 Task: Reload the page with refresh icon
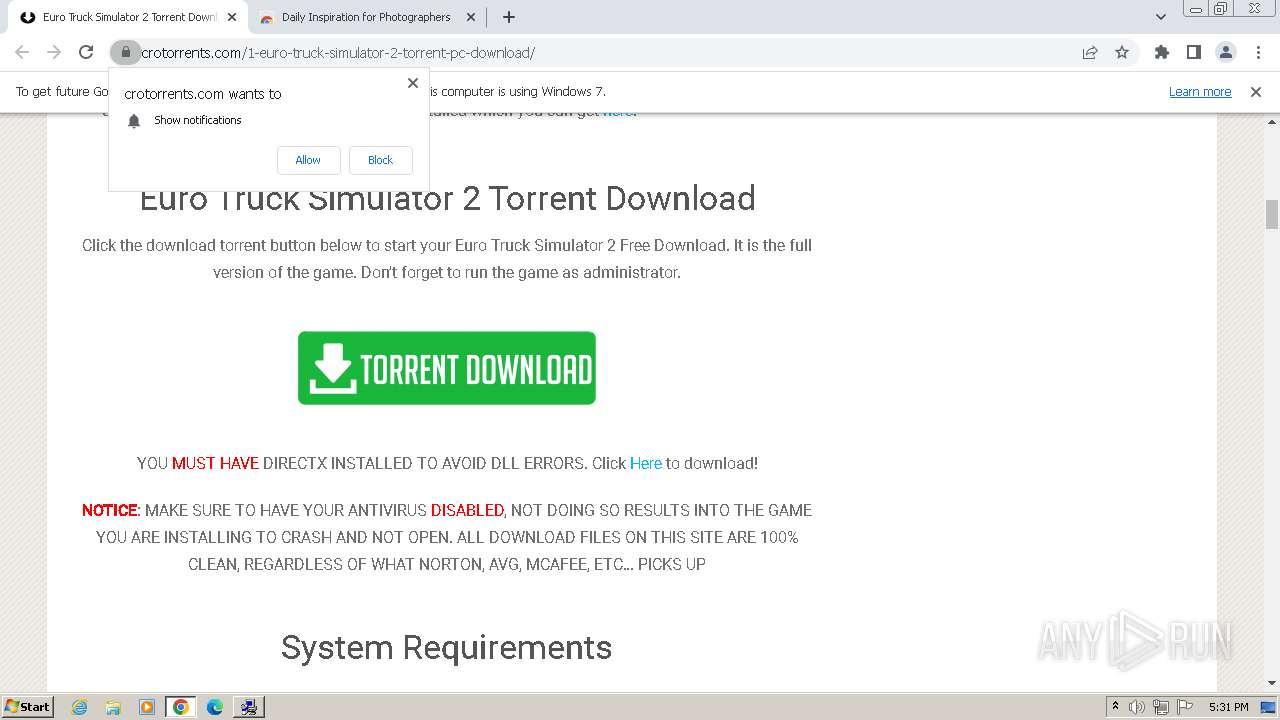[86, 52]
